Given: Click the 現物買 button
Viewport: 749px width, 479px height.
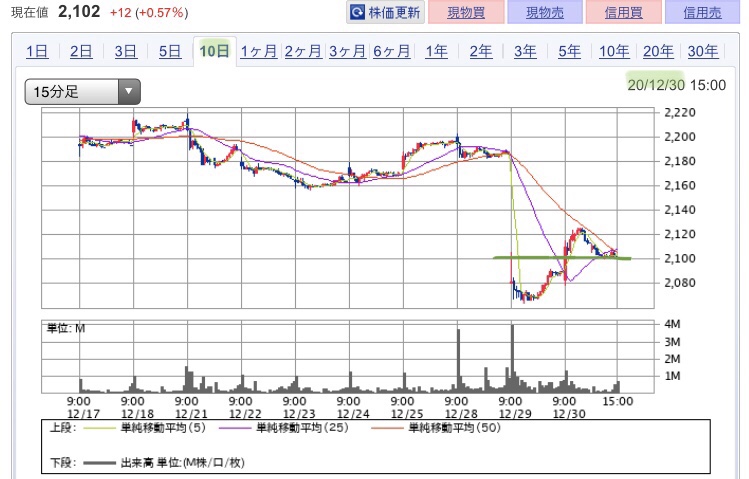Looking at the screenshot, I should (466, 12).
